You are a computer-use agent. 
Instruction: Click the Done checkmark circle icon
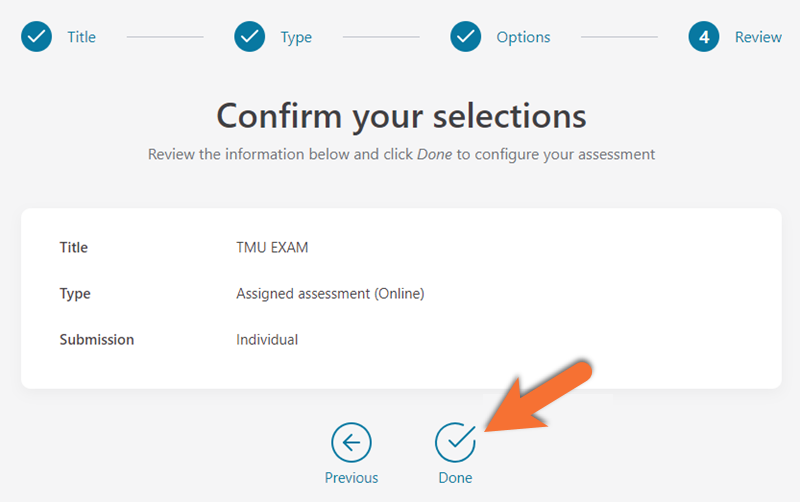click(455, 442)
